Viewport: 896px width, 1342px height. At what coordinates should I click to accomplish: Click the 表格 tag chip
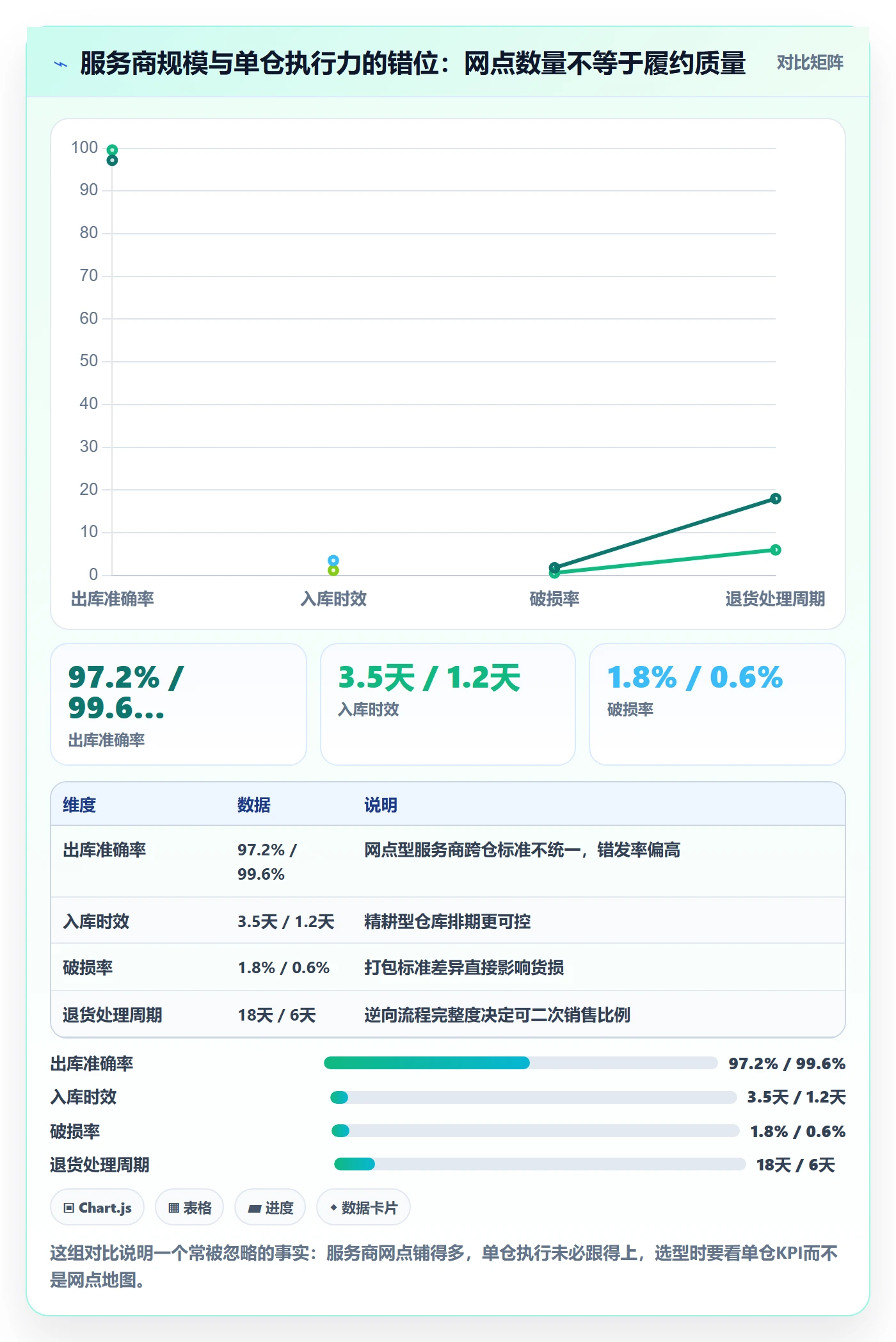[x=189, y=1208]
